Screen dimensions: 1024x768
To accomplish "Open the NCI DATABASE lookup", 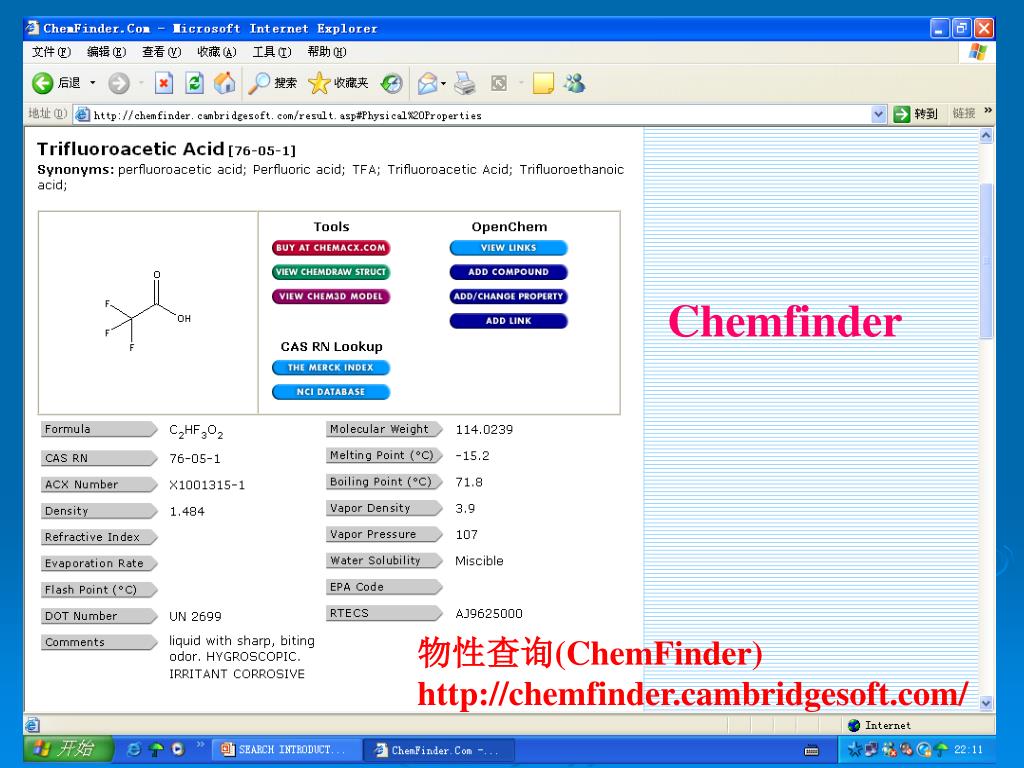I will 331,392.
